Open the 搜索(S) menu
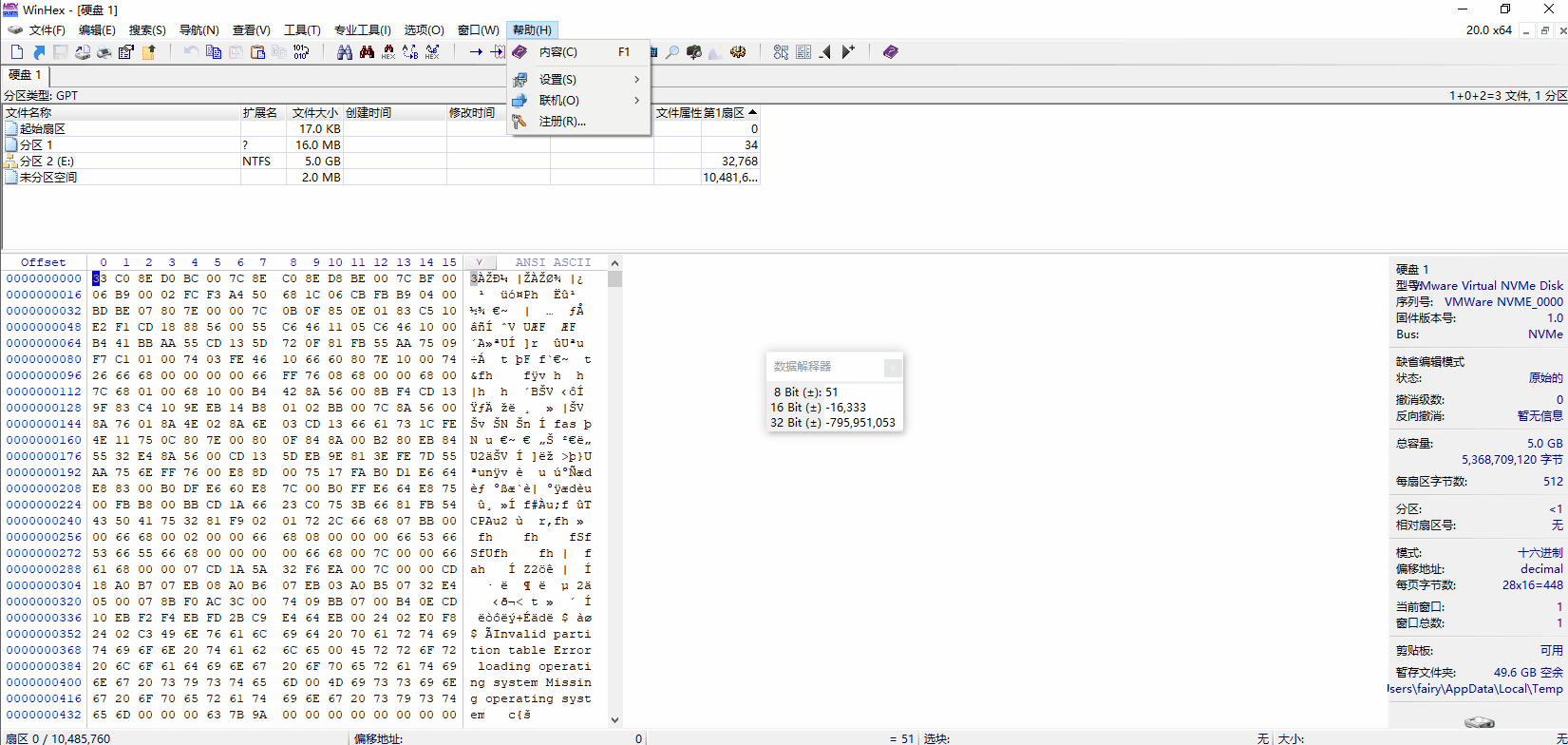 [x=147, y=30]
